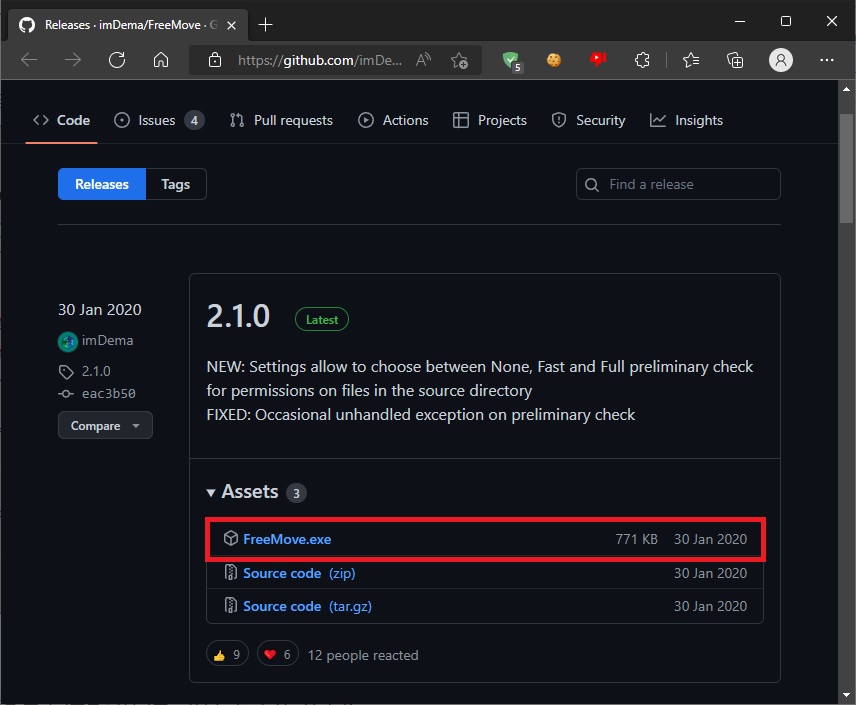Click the tar.gz file icon
Screen dimensions: 856x705
[x=230, y=605]
